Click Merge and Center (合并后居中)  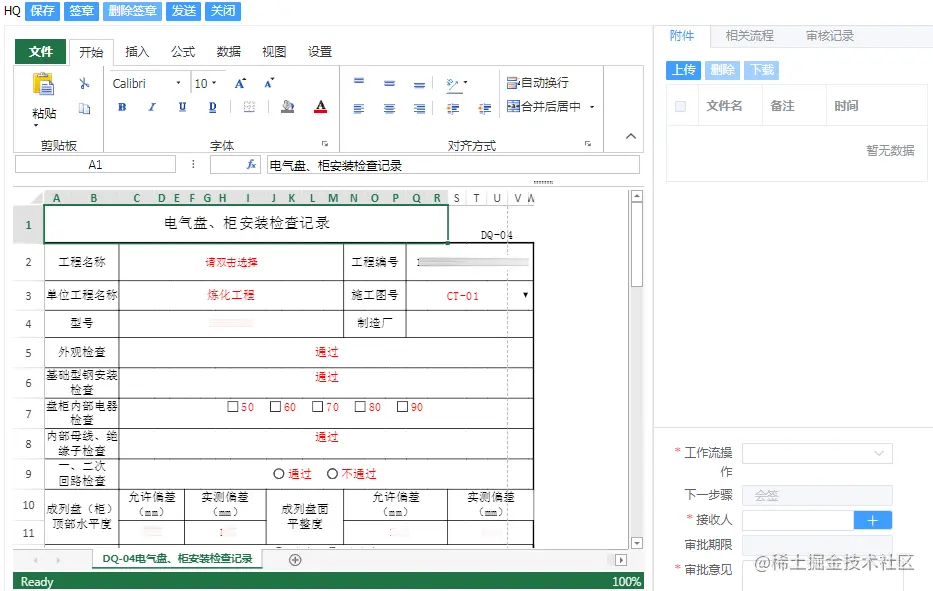[x=544, y=107]
